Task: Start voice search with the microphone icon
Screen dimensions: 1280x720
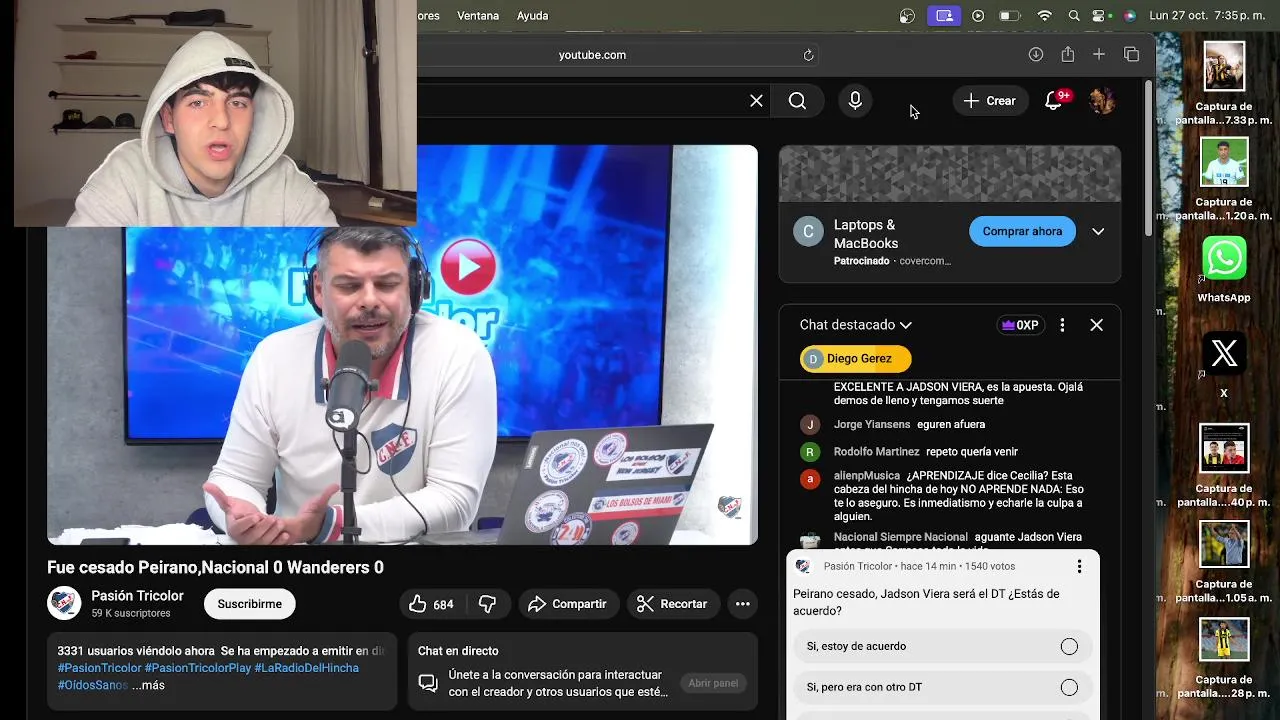Action: click(x=855, y=101)
